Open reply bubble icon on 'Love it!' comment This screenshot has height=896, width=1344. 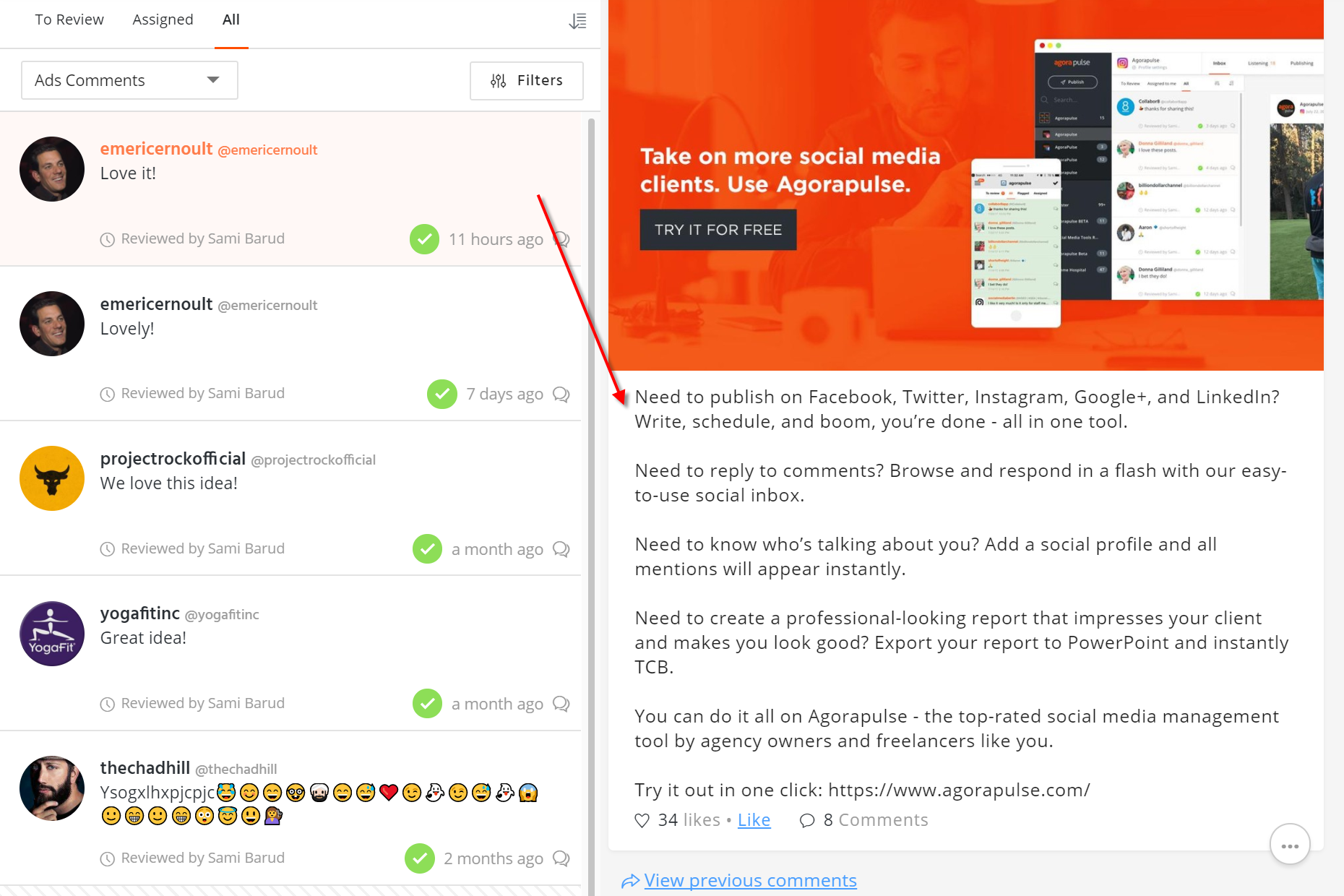pos(561,239)
